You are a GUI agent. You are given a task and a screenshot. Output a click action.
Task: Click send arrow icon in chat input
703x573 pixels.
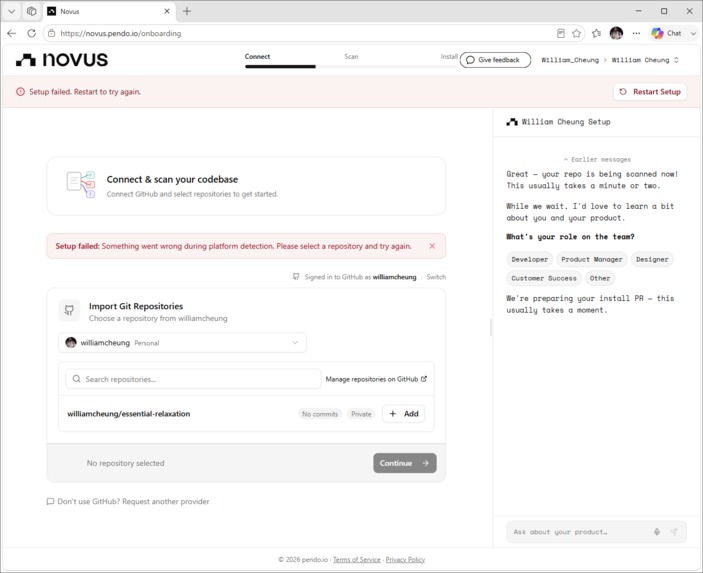(x=674, y=532)
